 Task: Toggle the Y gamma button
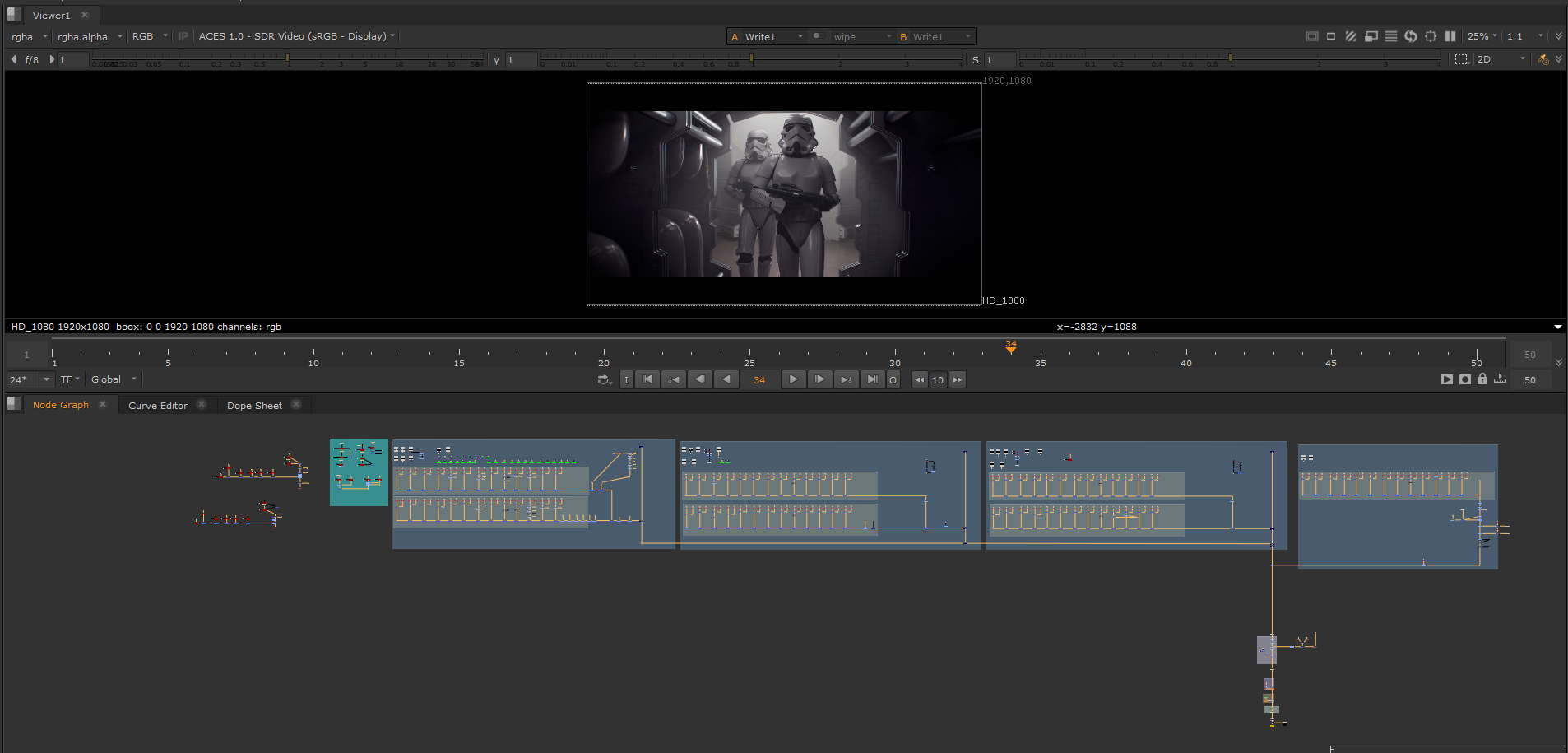point(496,60)
